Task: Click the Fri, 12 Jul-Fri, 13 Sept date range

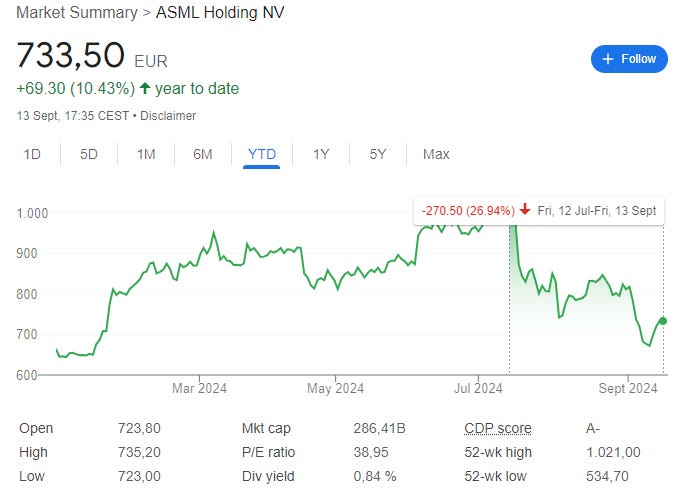Action: (597, 211)
